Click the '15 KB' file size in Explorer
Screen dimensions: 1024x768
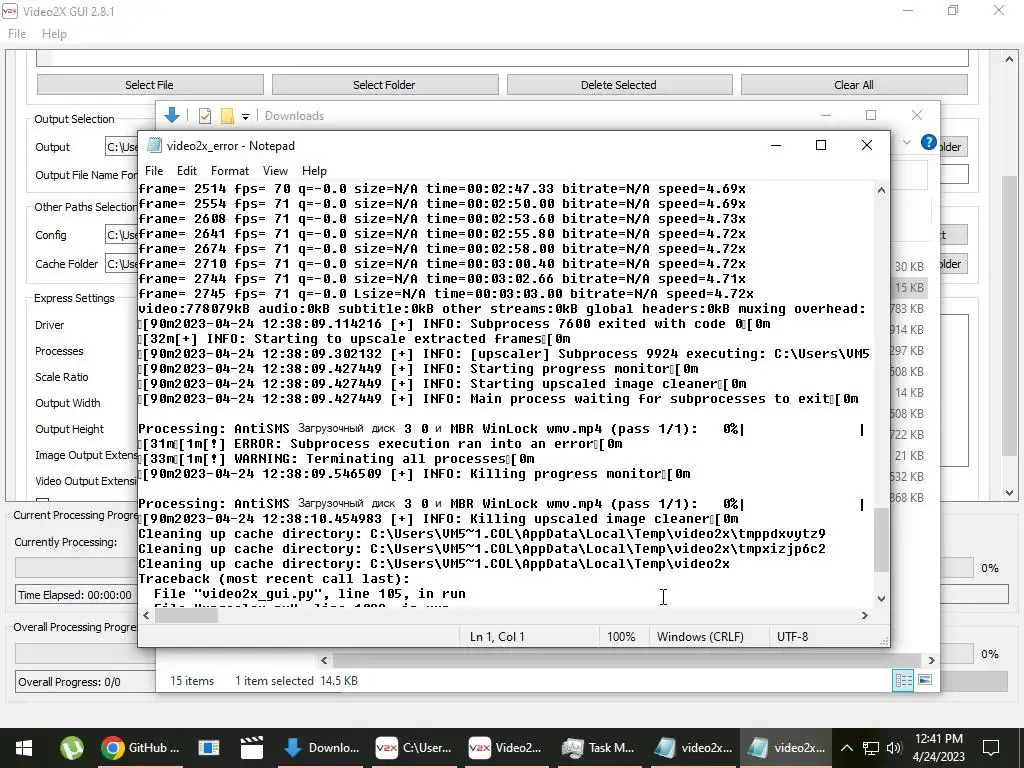click(910, 287)
